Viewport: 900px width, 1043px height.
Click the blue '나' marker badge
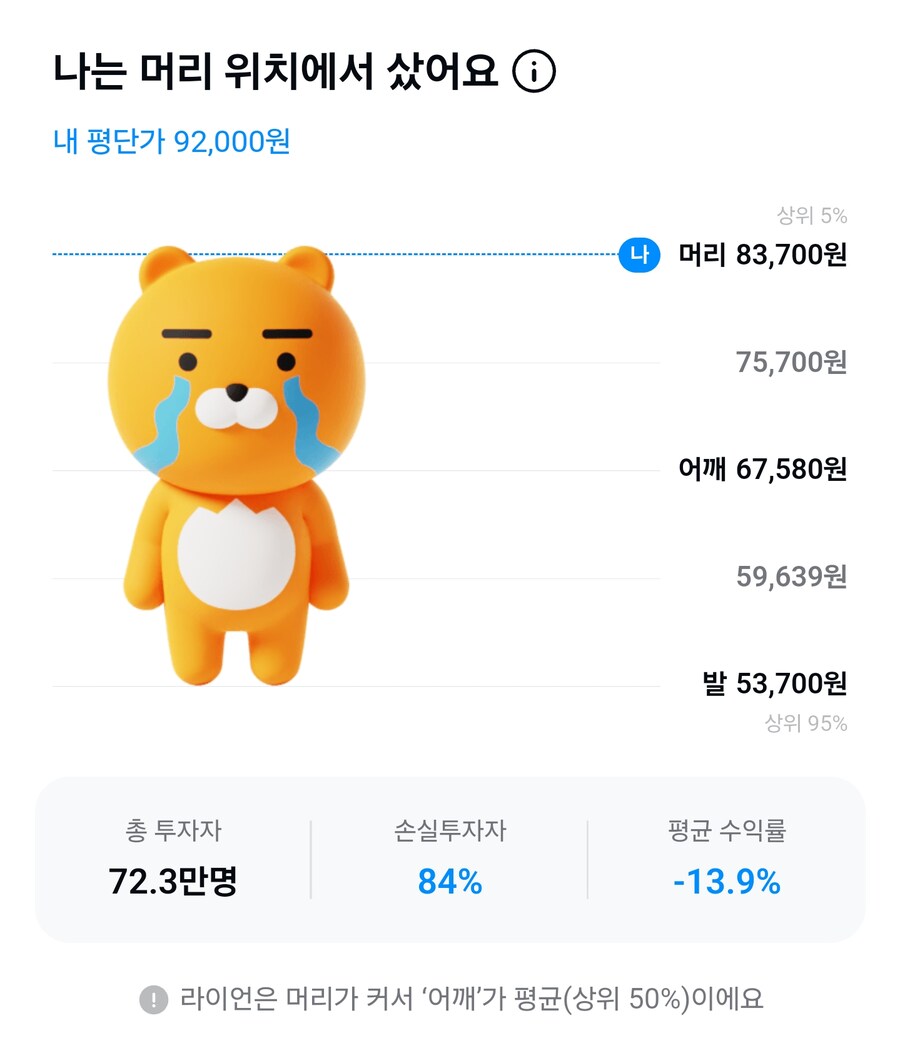[639, 254]
